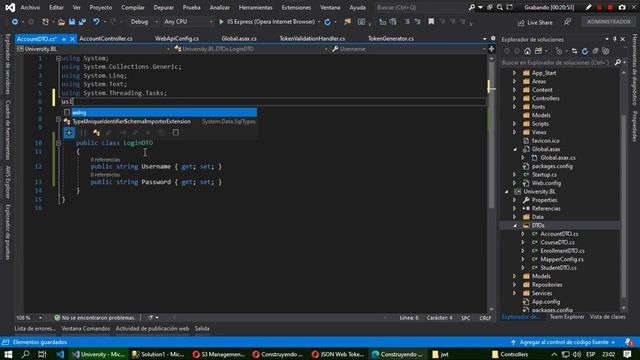This screenshot has height=360, width=640.
Task: Click the Navigate Backward arrow icon
Action: 15,22
